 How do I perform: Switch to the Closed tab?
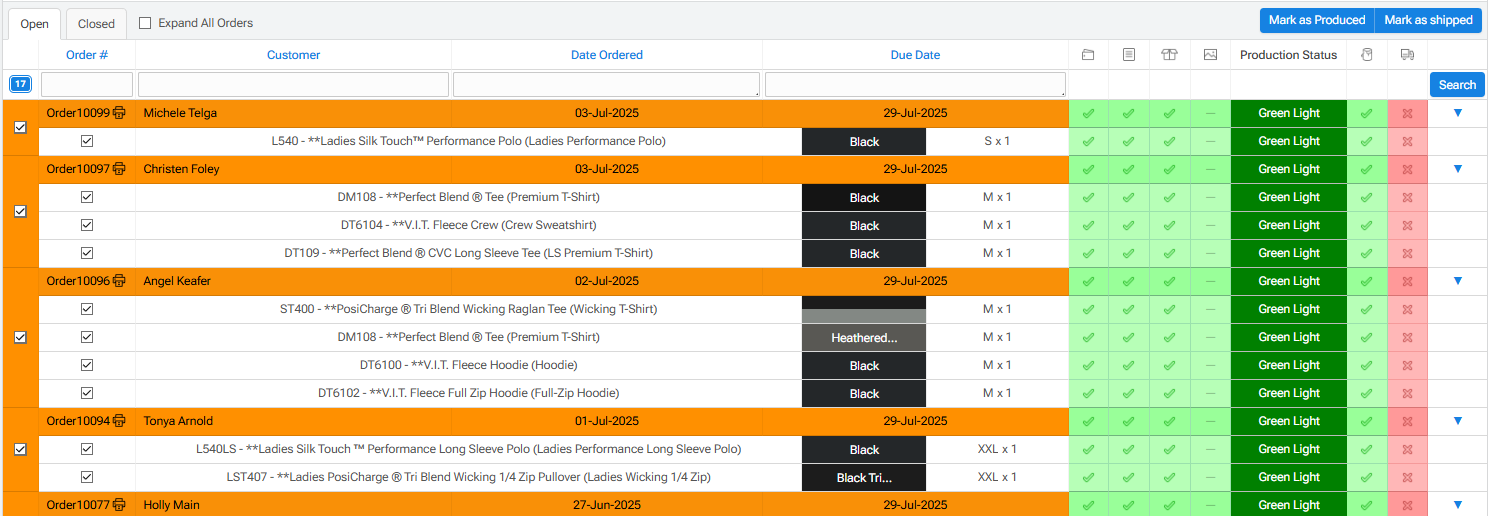pos(96,24)
